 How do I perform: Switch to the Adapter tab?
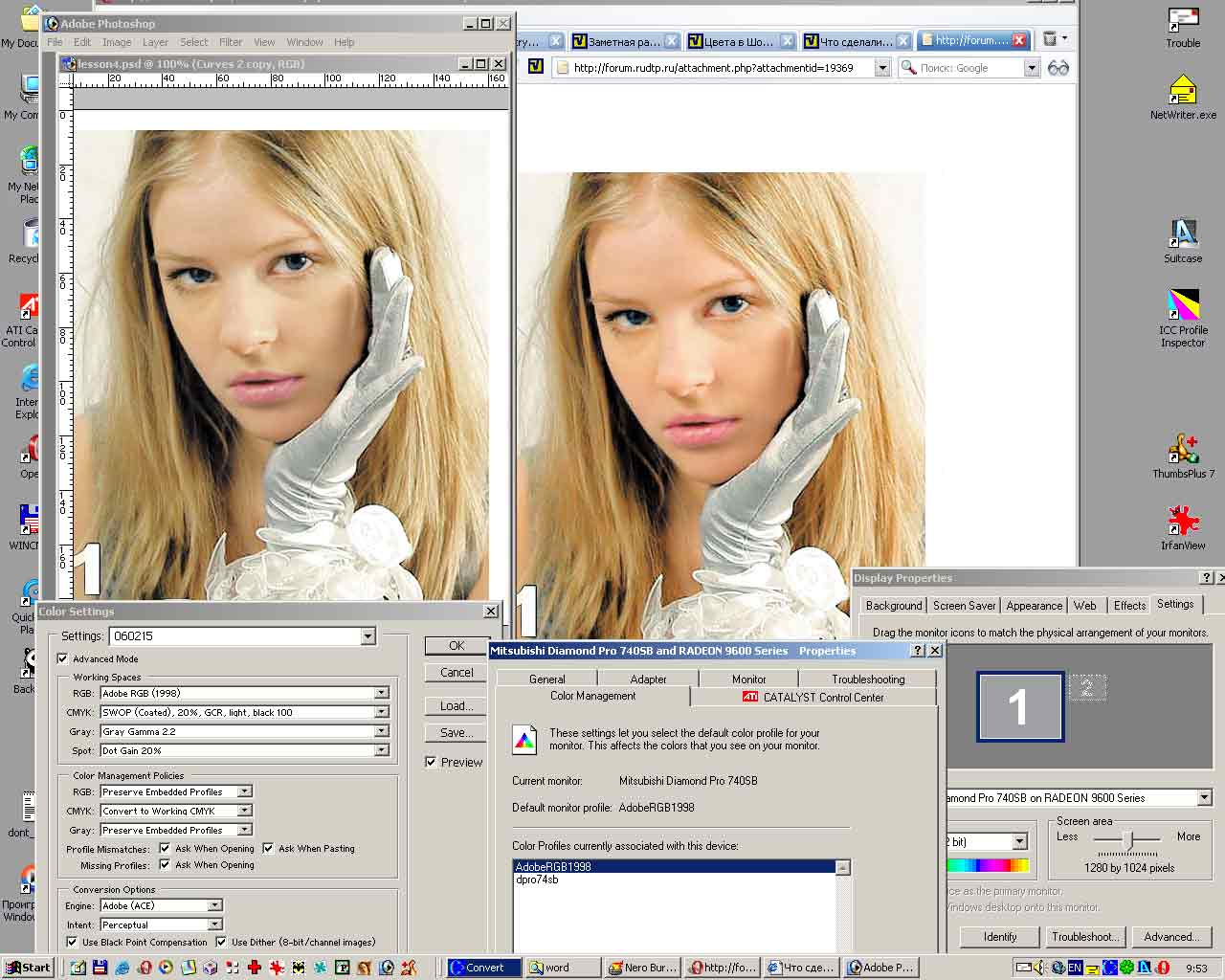pos(648,679)
